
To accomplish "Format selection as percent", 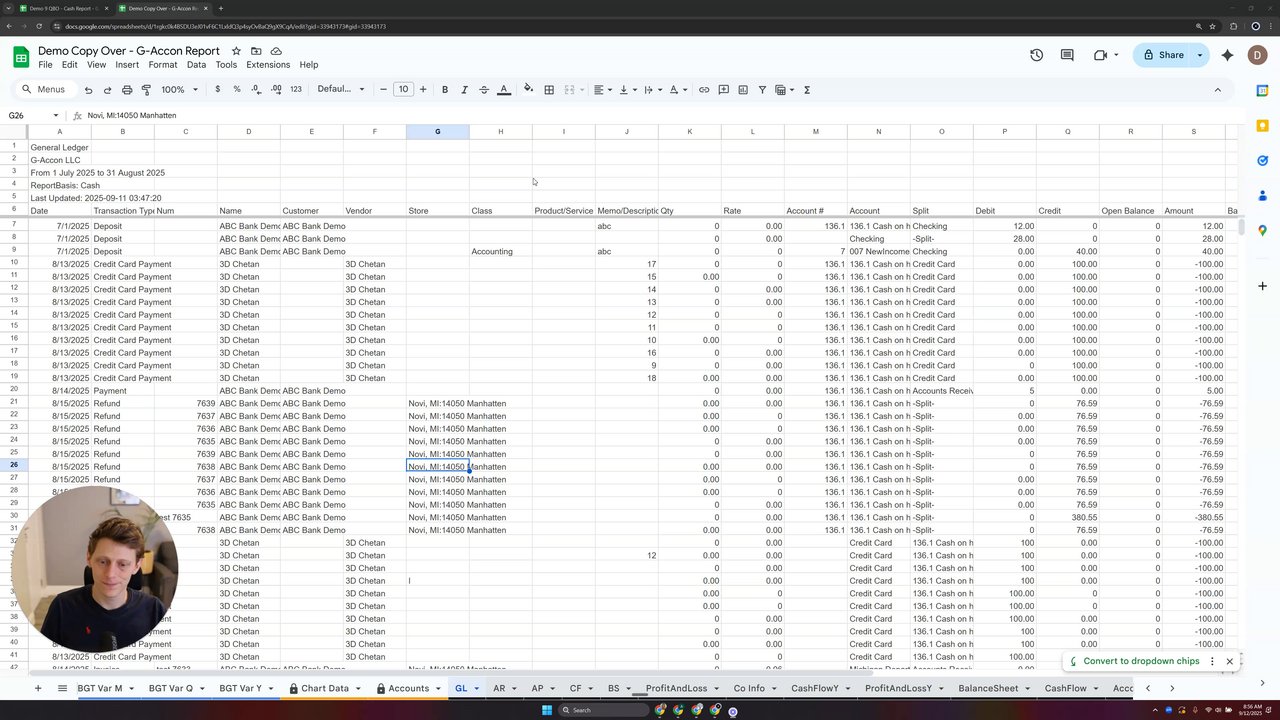I will coord(237,90).
